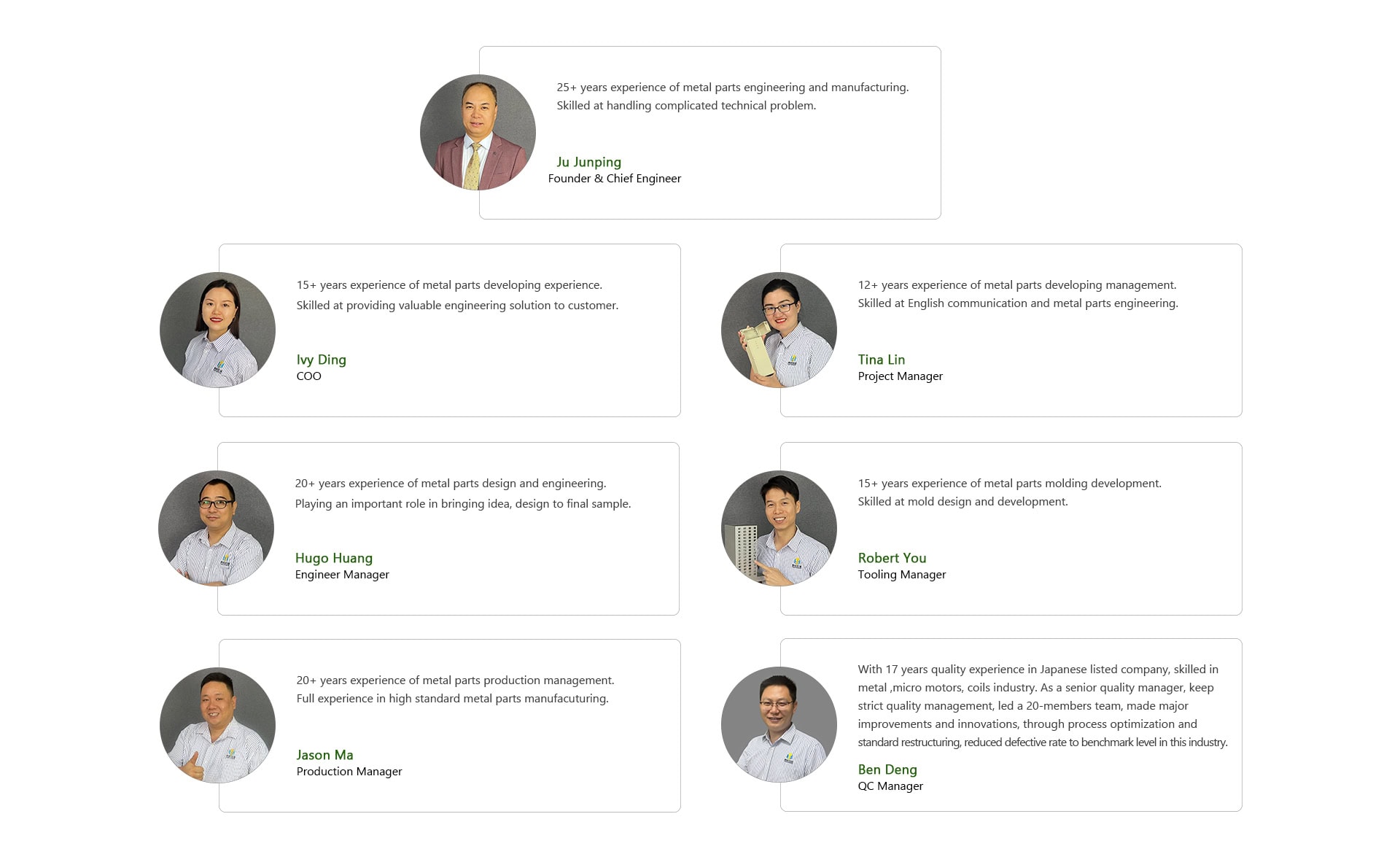Select the portrait beside Hugo Huang's card
Viewport: 1400px width, 857px height.
click(x=216, y=528)
